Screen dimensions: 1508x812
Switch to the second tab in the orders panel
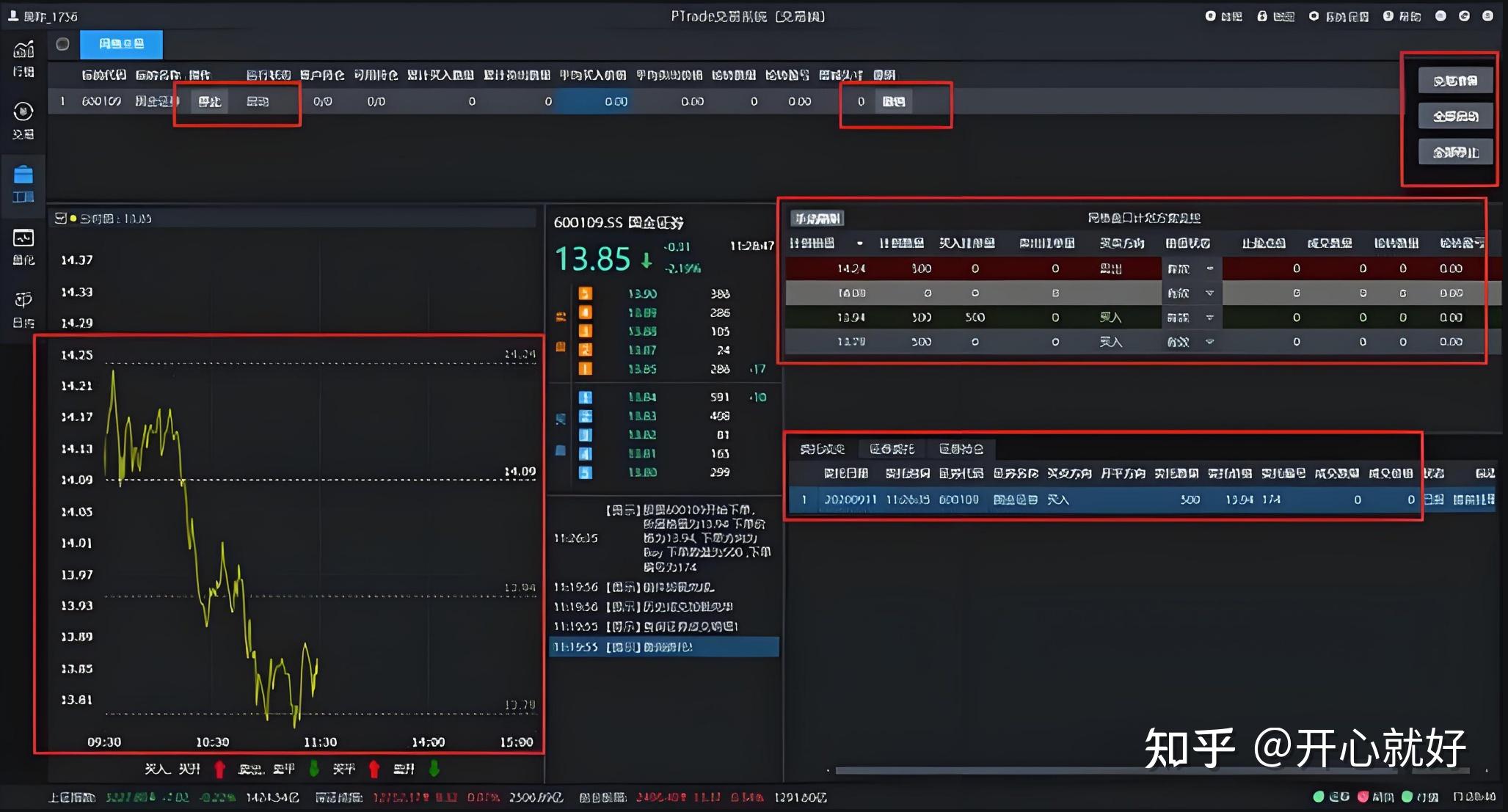tap(891, 448)
